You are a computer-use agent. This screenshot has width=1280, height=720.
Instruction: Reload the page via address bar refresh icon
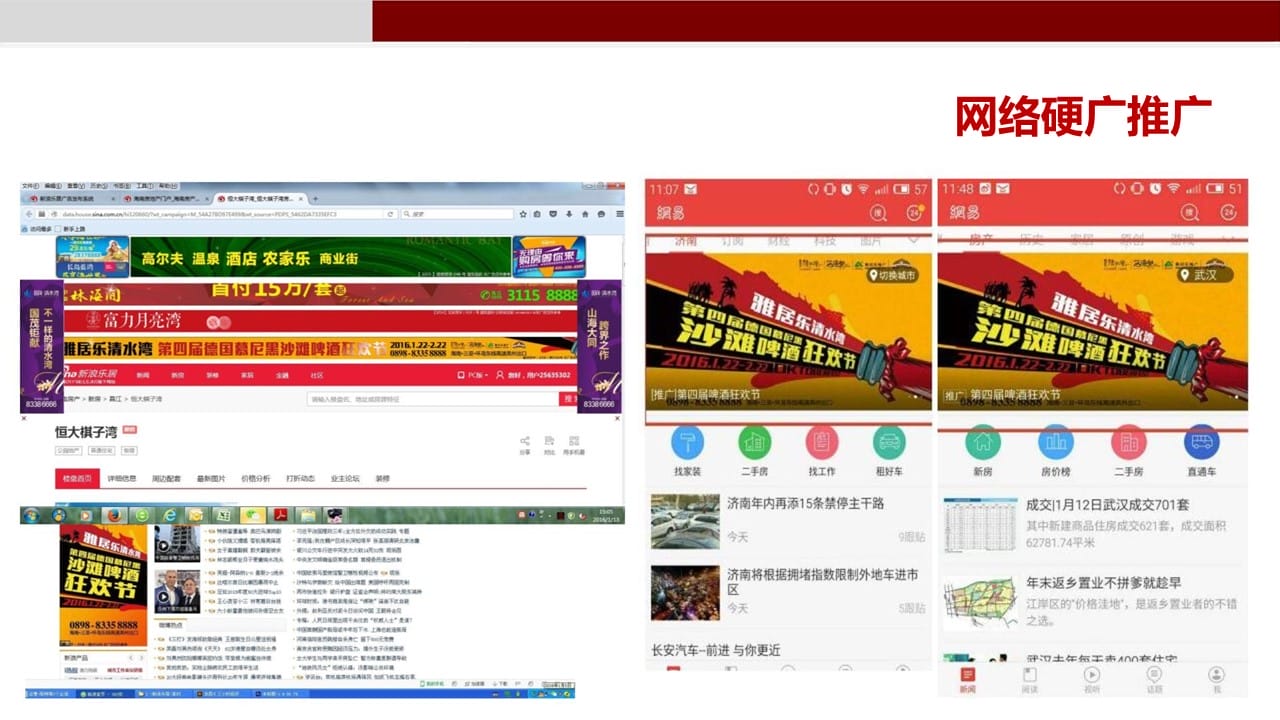[x=390, y=214]
